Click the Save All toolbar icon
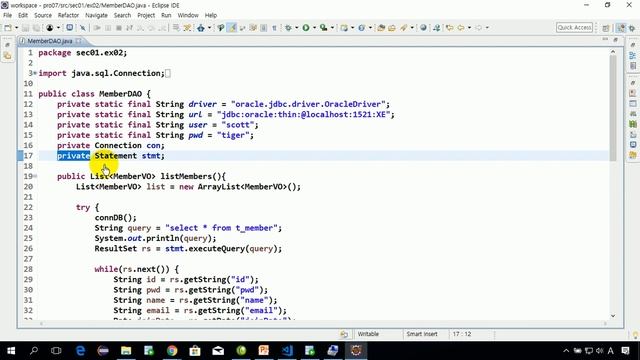 pos(36,28)
